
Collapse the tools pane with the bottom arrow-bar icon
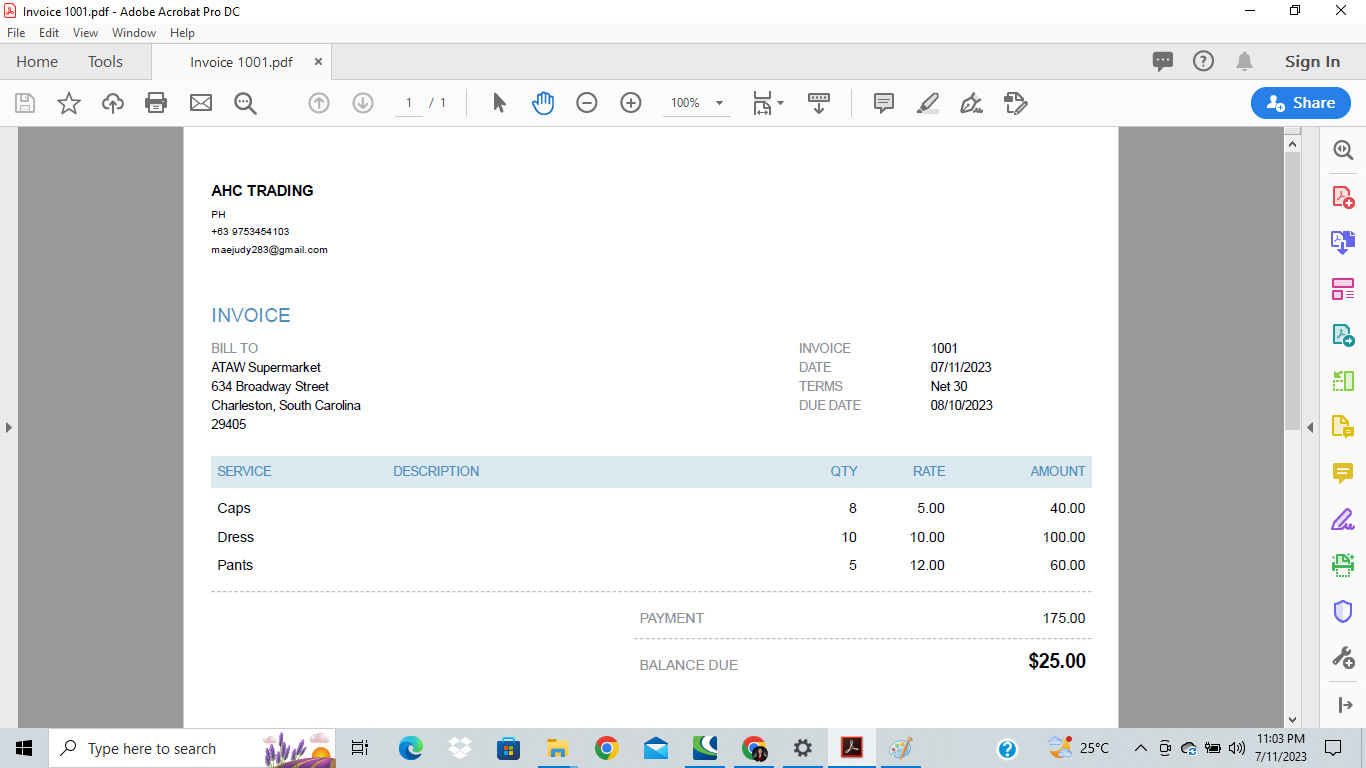click(1344, 705)
